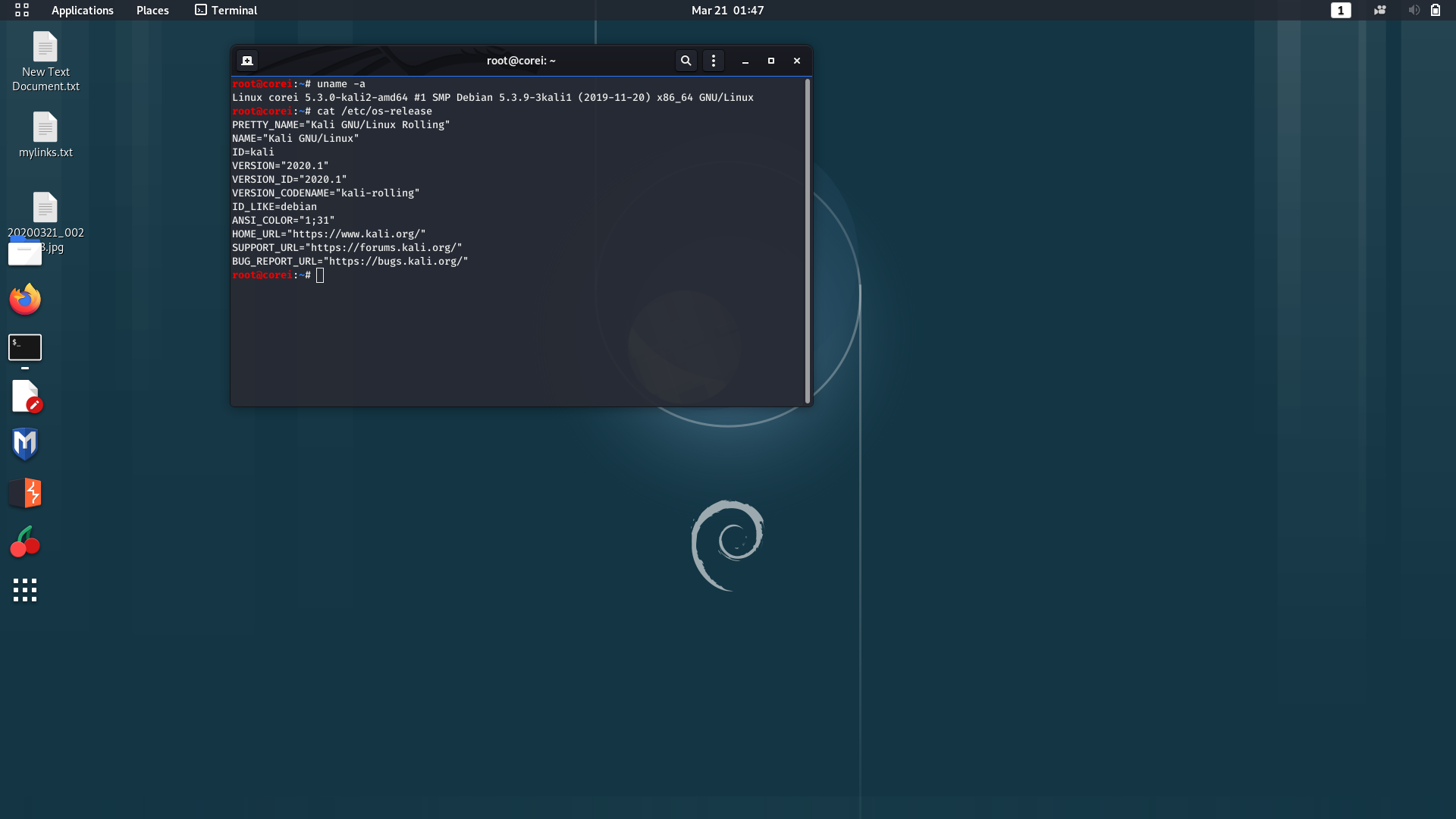Image resolution: width=1456 pixels, height=819 pixels.
Task: Open Burp Suite dock icon
Action: coord(25,493)
